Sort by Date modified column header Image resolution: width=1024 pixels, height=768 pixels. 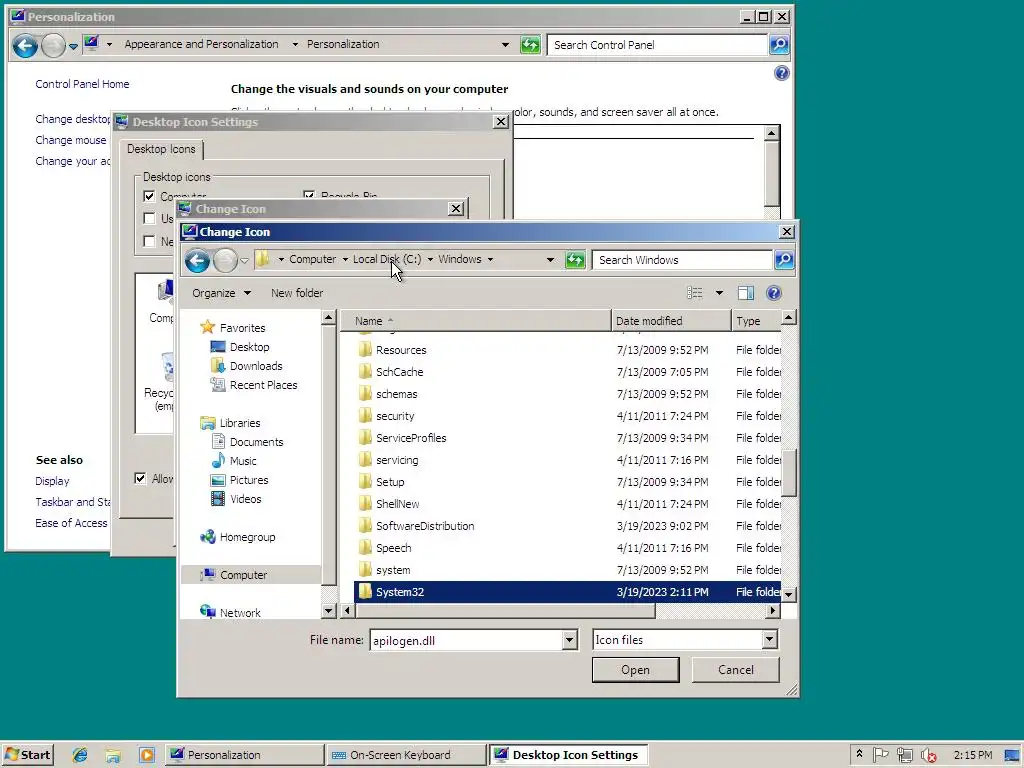click(671, 321)
